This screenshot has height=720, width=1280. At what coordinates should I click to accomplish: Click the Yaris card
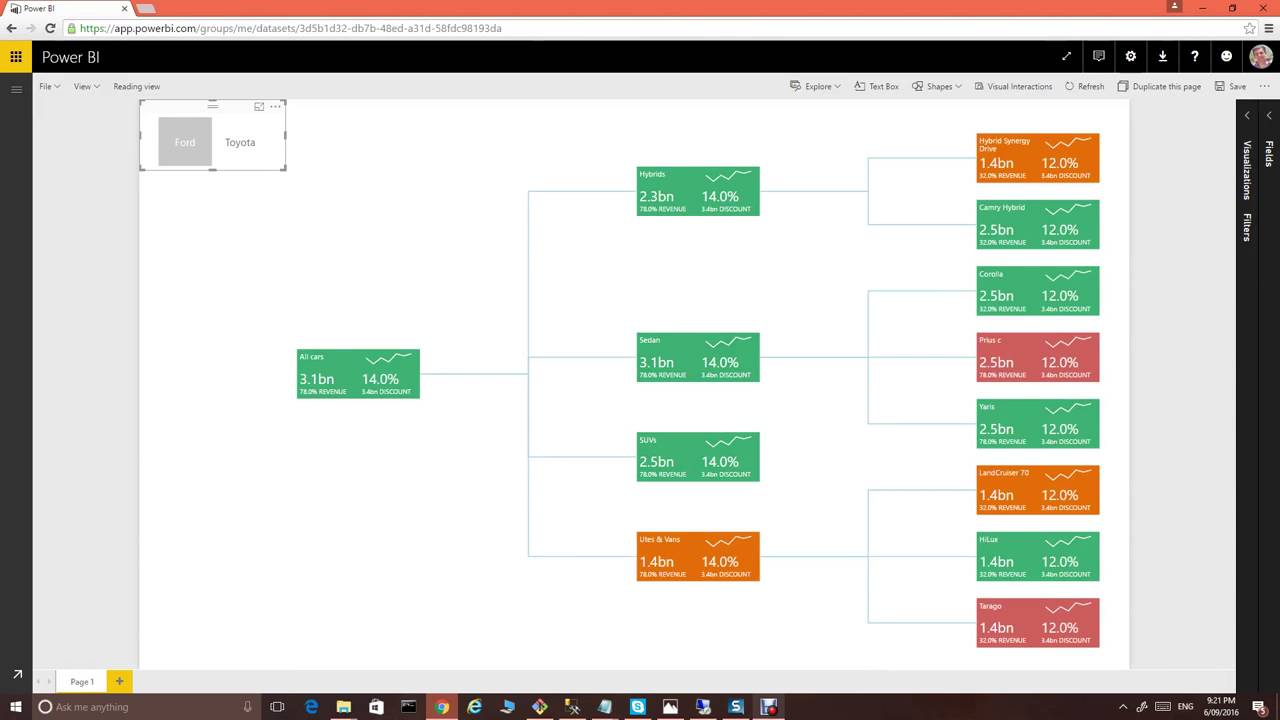pyautogui.click(x=1038, y=424)
